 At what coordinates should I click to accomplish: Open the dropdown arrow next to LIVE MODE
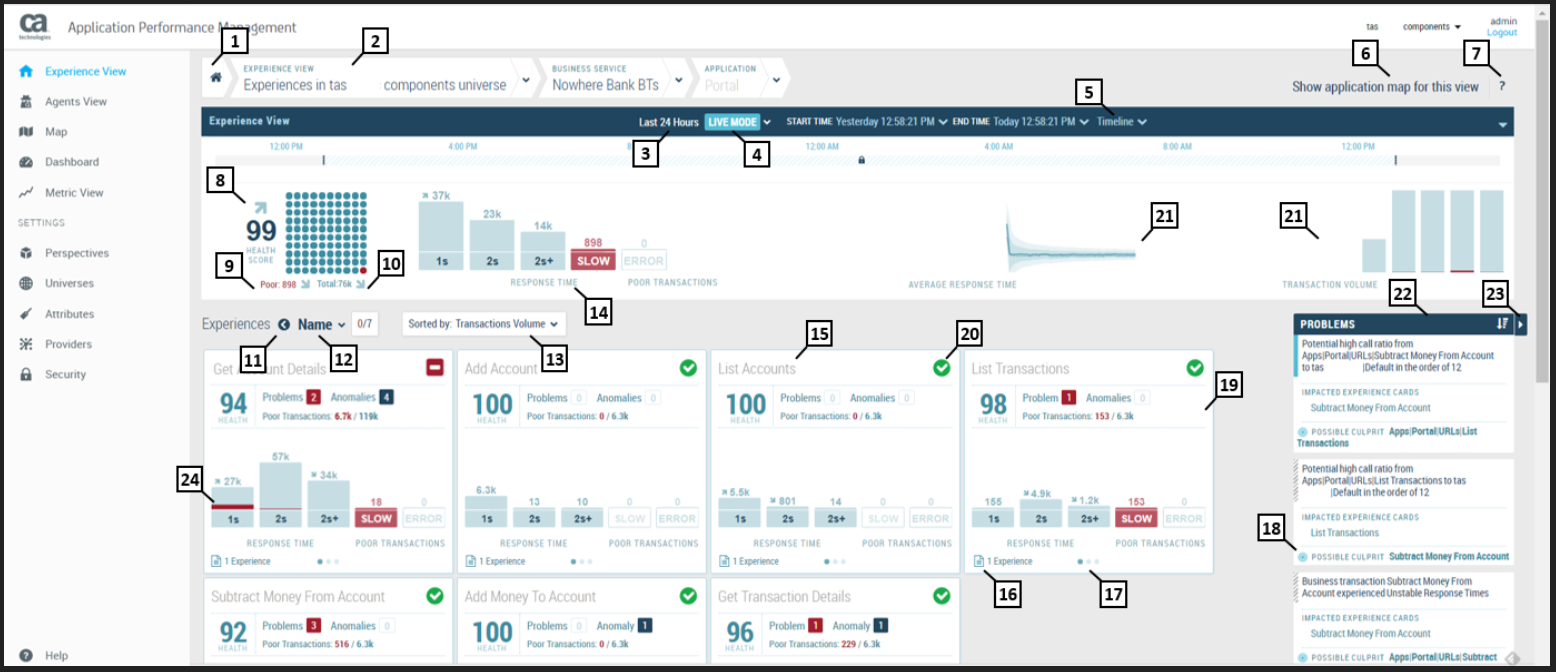click(x=766, y=122)
